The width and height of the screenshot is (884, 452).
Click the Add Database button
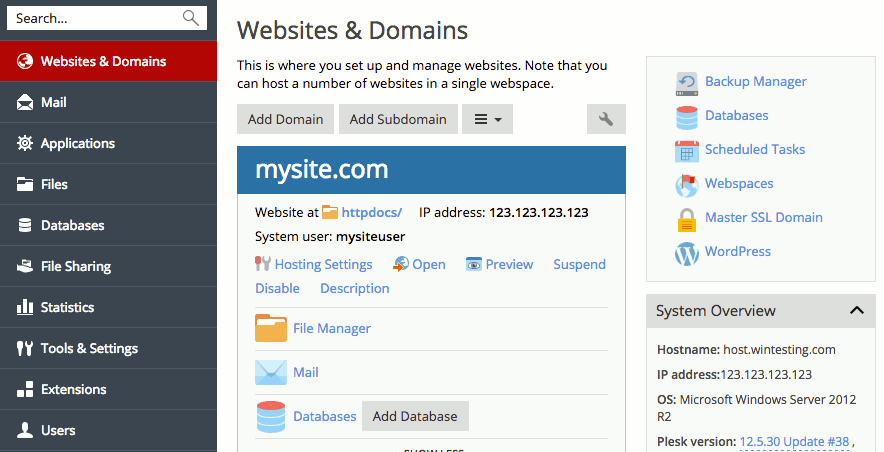coord(415,416)
